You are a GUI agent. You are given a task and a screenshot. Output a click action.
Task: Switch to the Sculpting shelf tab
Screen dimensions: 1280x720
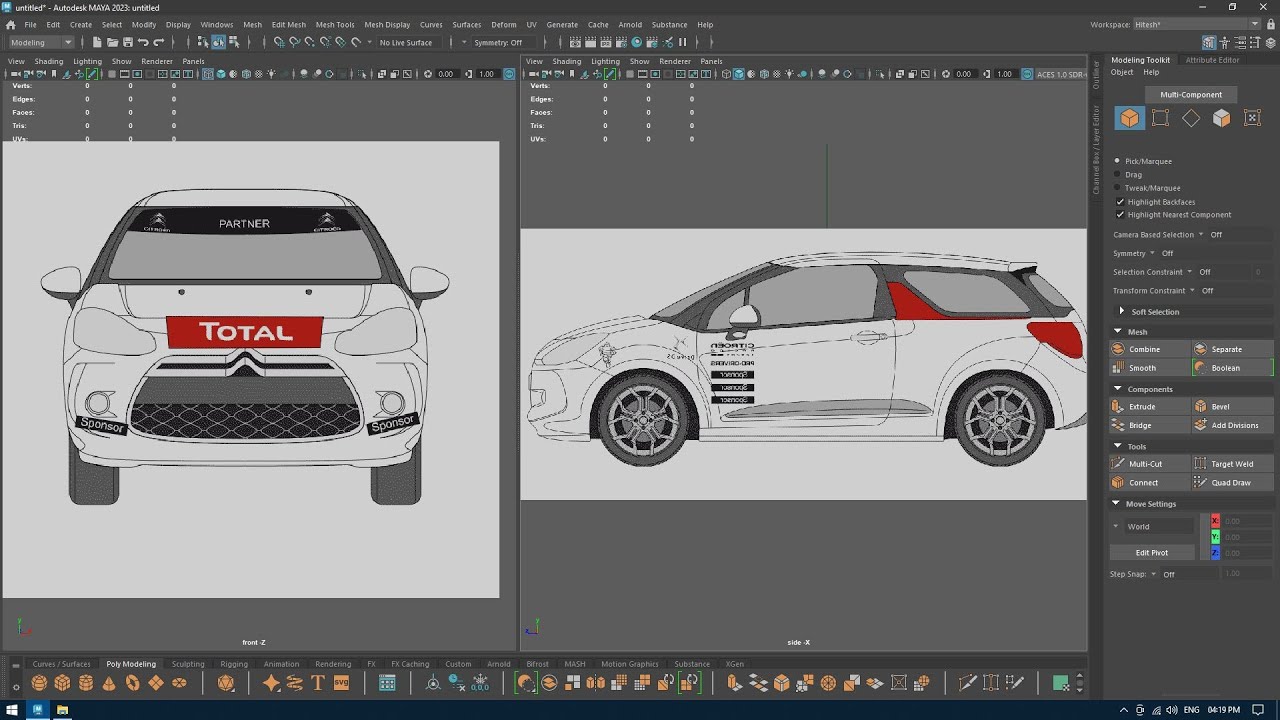[188, 664]
